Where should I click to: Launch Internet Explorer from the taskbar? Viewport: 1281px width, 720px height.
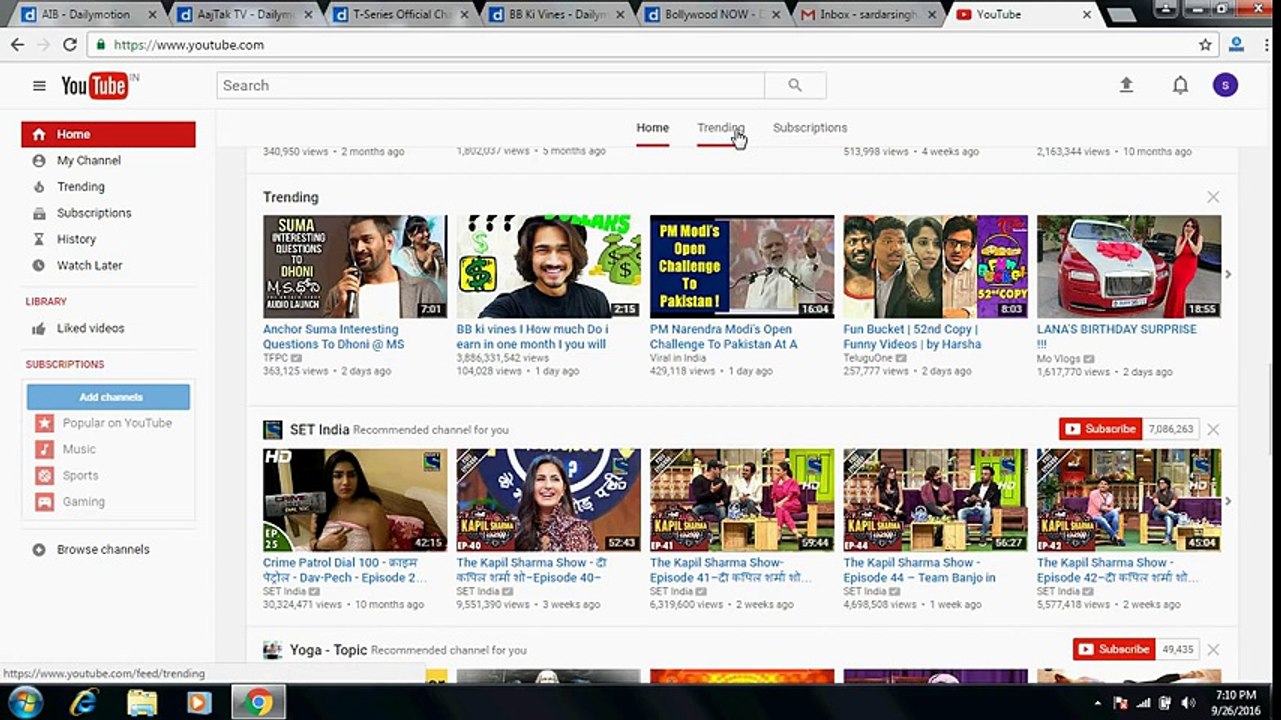coord(84,702)
